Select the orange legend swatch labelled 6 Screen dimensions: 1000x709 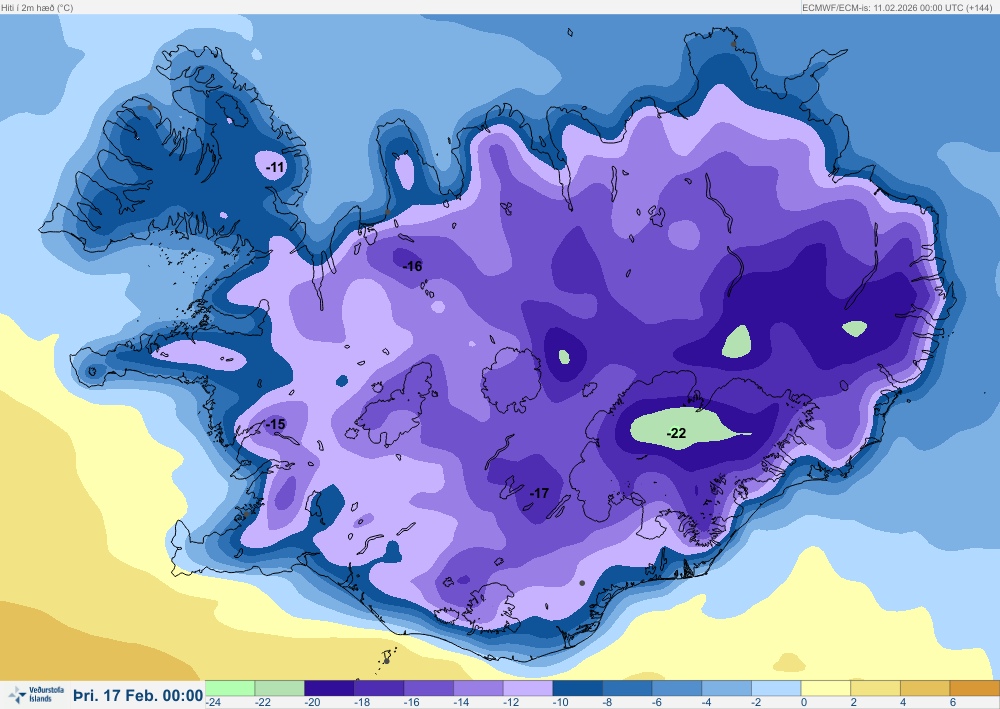975,688
